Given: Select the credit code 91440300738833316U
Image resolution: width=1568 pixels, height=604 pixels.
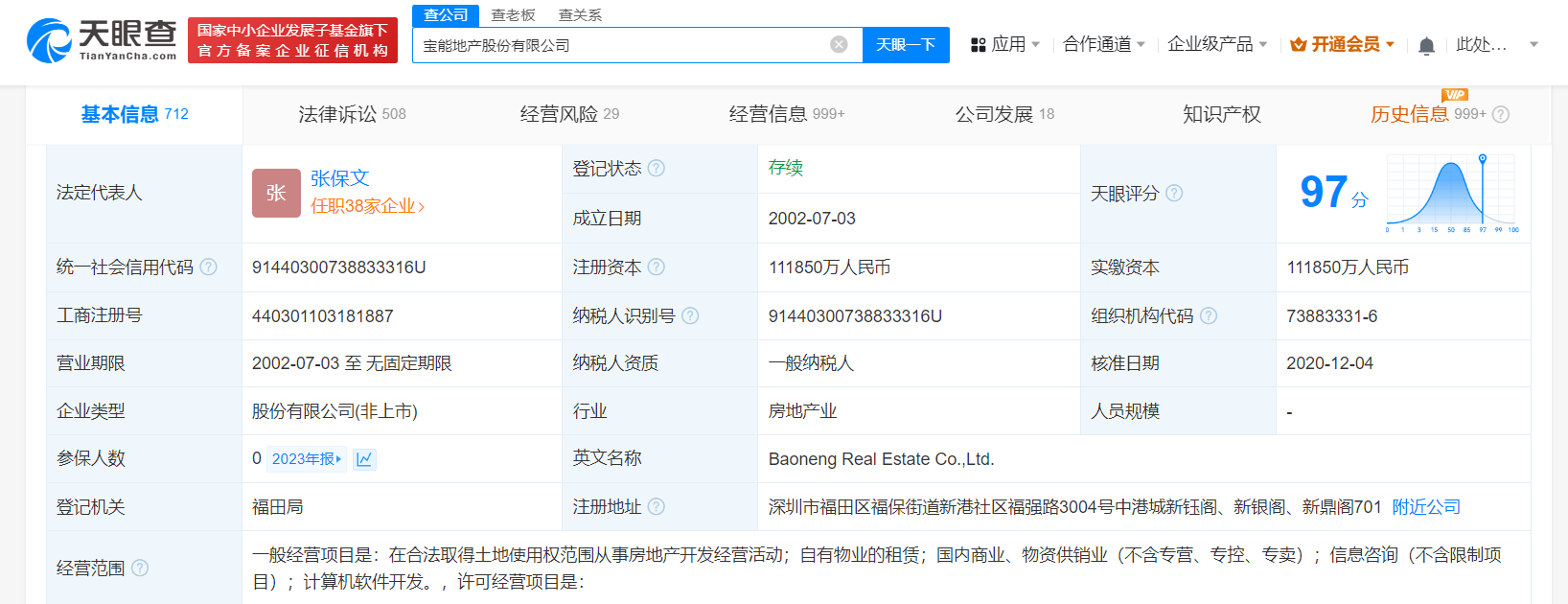Looking at the screenshot, I should [x=338, y=267].
